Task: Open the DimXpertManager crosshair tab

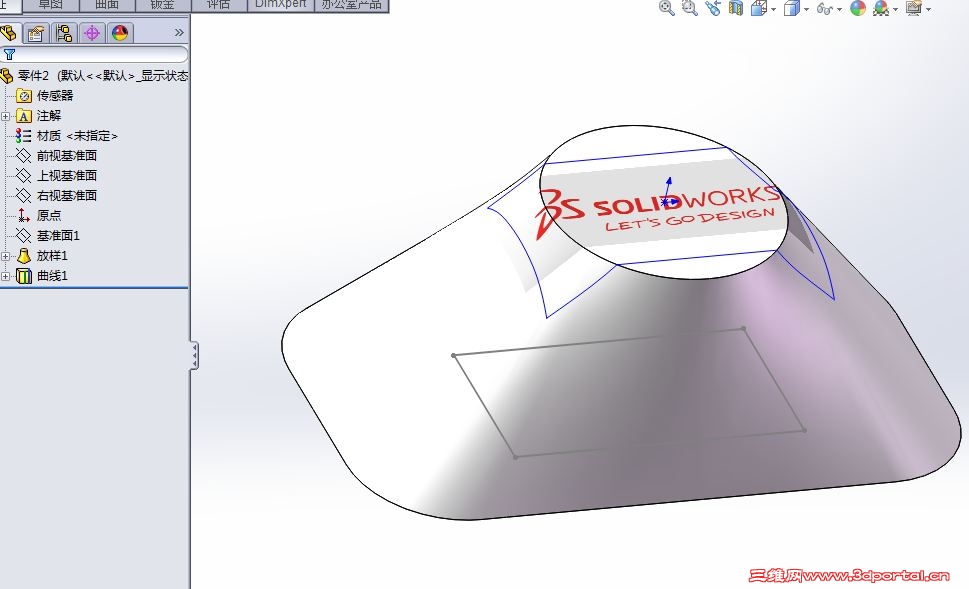Action: tap(91, 33)
